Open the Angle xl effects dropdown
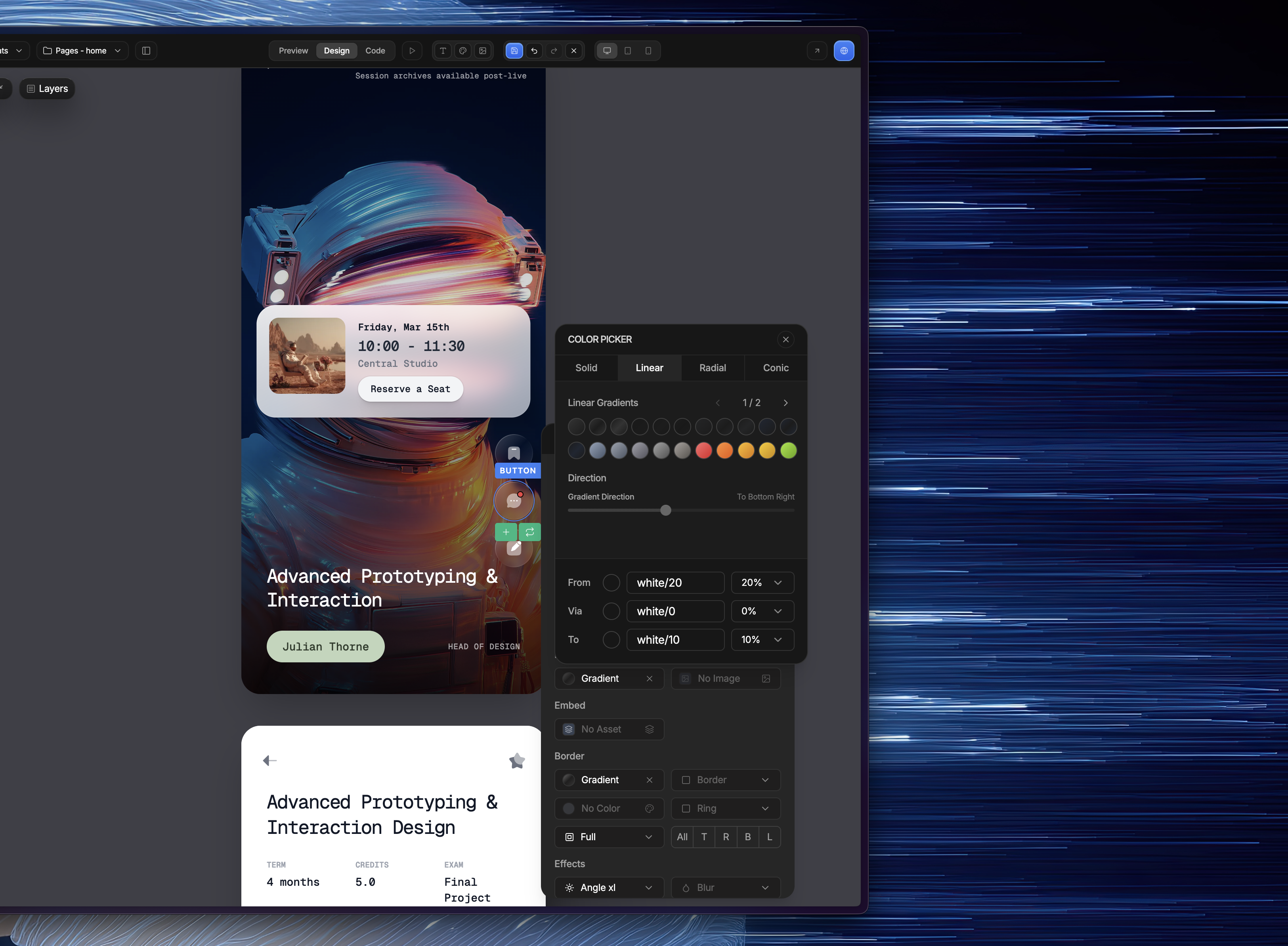The height and width of the screenshot is (946, 1288). click(x=609, y=887)
